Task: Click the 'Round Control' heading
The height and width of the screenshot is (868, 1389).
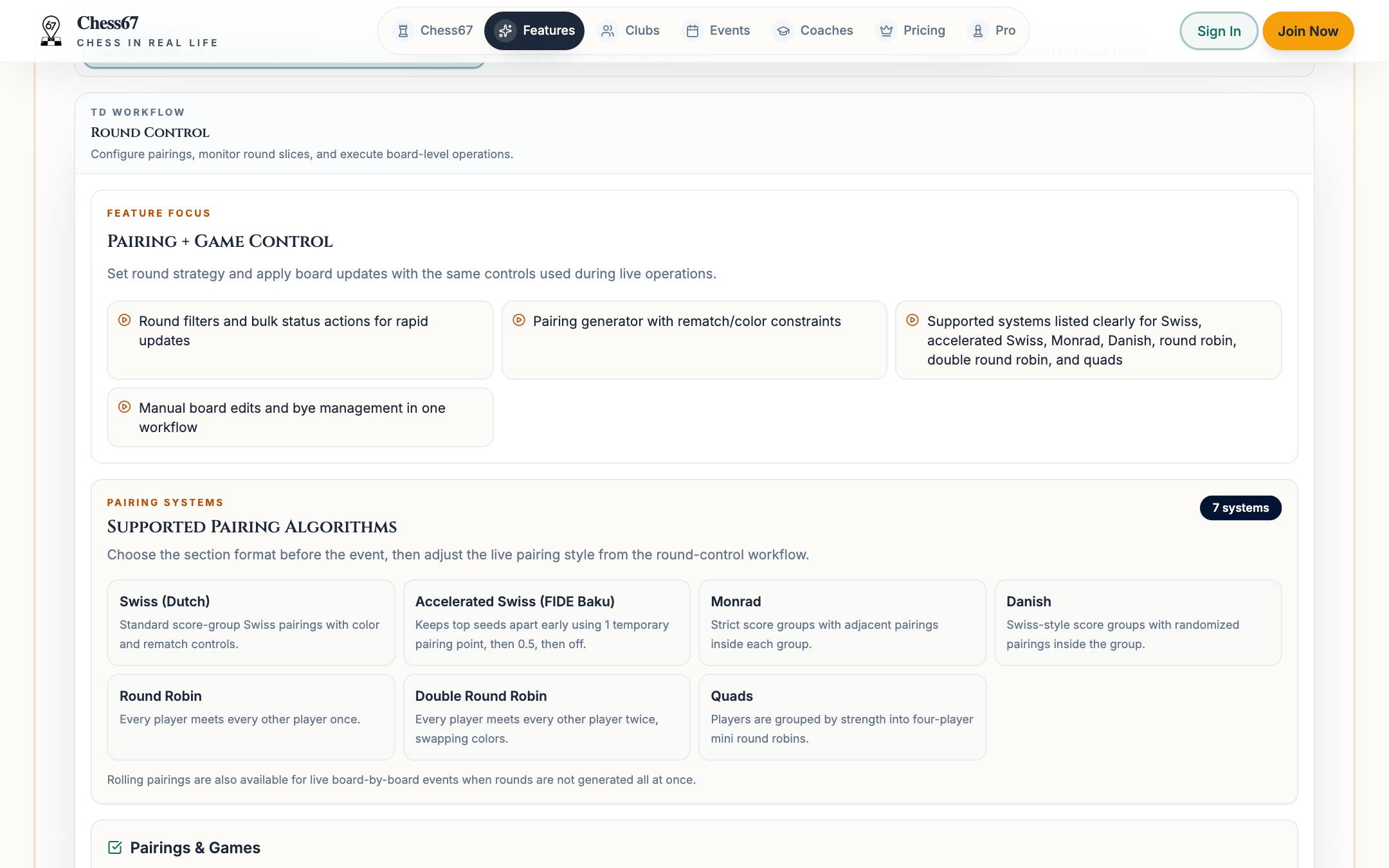Action: tap(150, 132)
